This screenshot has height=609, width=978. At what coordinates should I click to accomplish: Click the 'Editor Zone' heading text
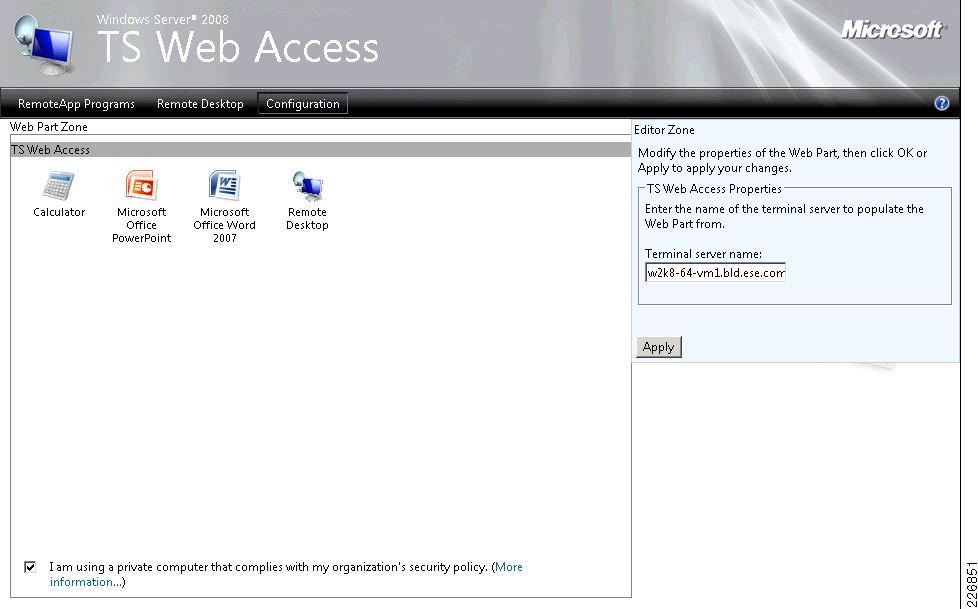pyautogui.click(x=664, y=130)
